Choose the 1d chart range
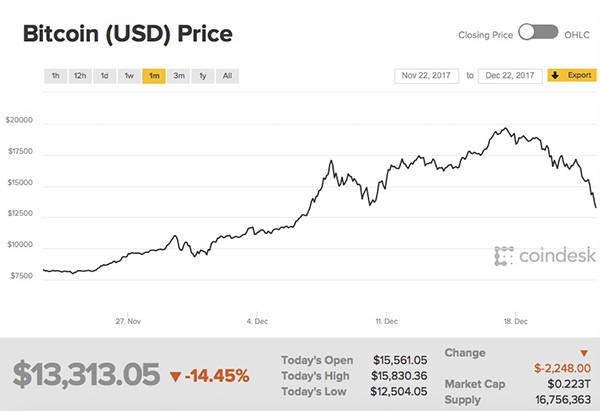The height and width of the screenshot is (411, 600). pyautogui.click(x=104, y=75)
